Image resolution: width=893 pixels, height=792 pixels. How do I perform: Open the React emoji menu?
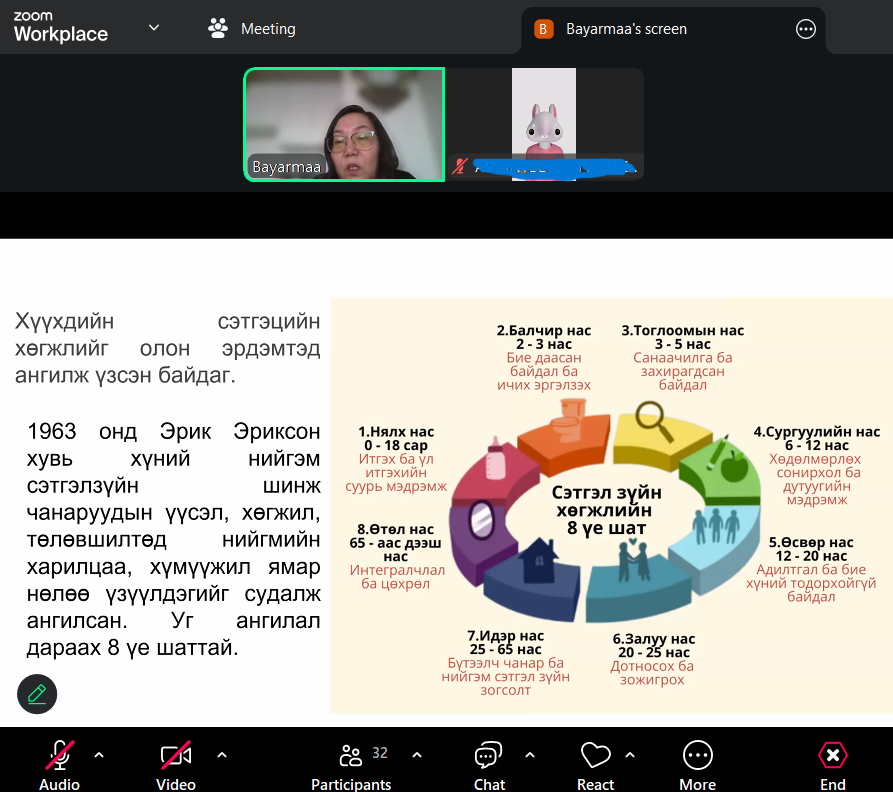[x=595, y=765]
